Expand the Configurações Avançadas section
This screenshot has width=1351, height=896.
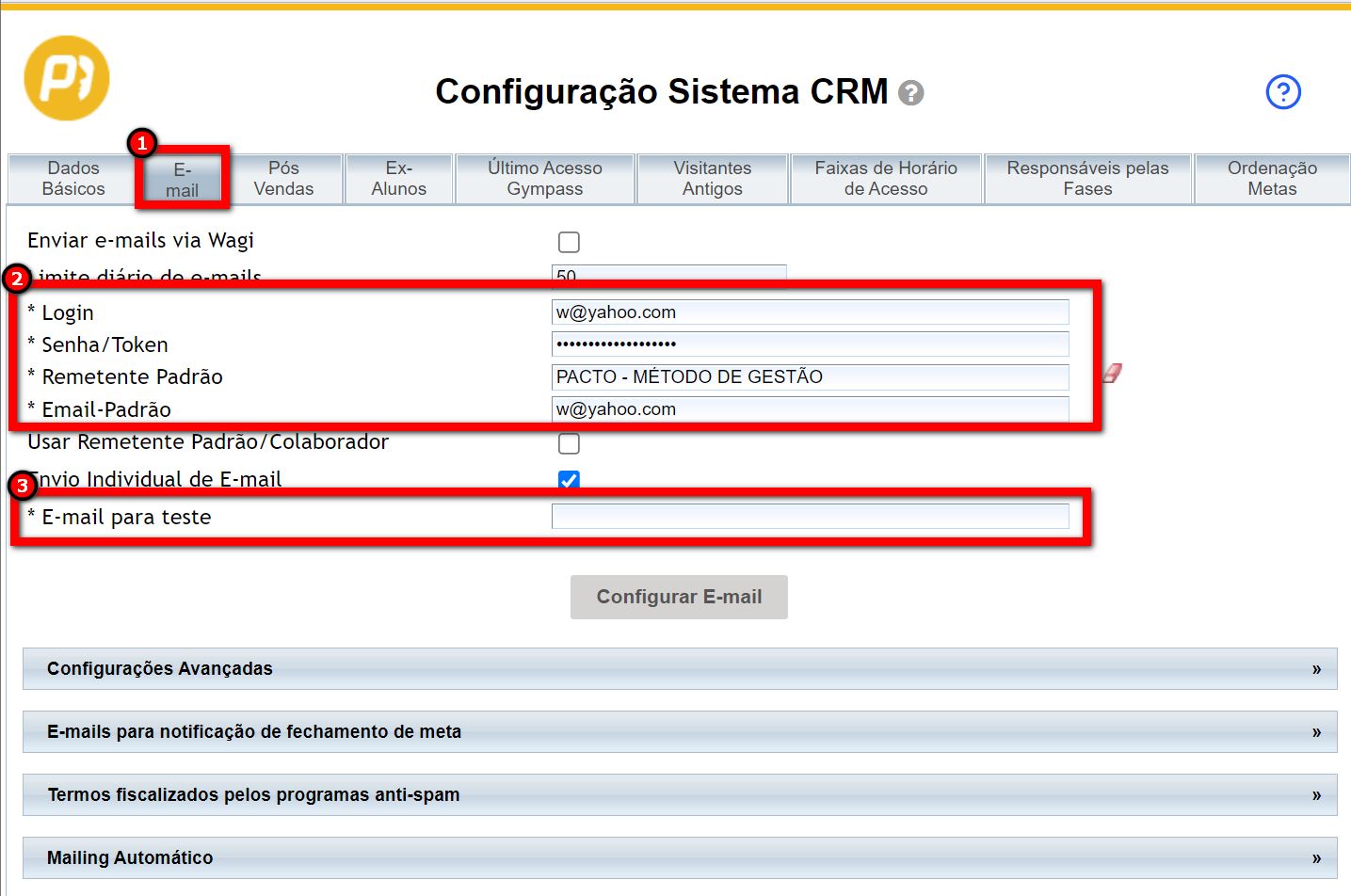pos(679,668)
